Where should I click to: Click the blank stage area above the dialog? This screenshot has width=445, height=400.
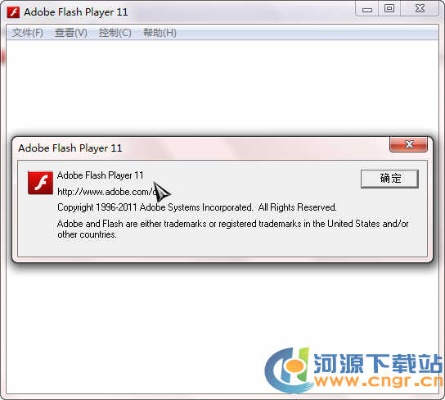[x=222, y=87]
